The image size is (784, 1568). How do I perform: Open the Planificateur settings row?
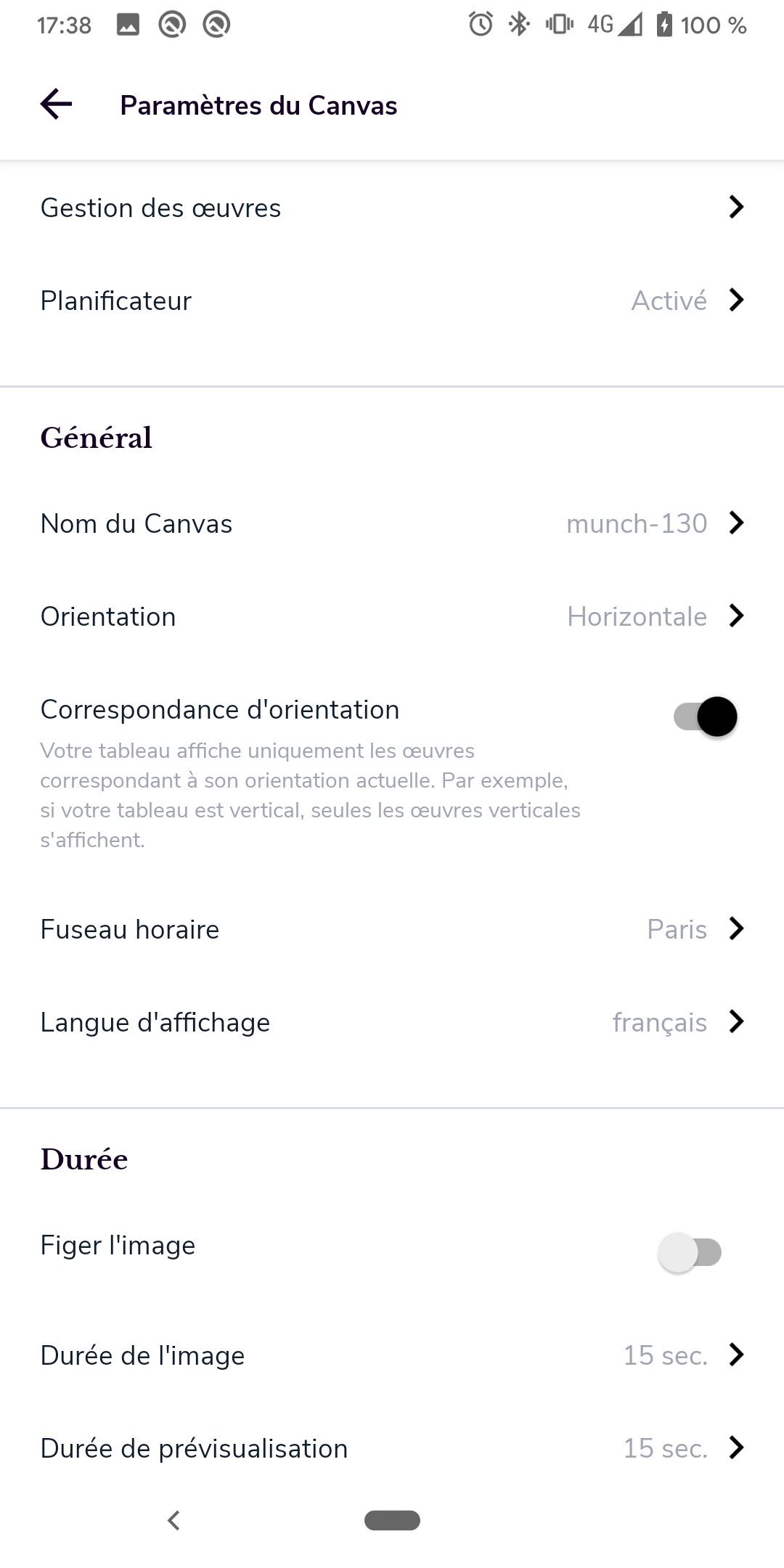coord(392,301)
